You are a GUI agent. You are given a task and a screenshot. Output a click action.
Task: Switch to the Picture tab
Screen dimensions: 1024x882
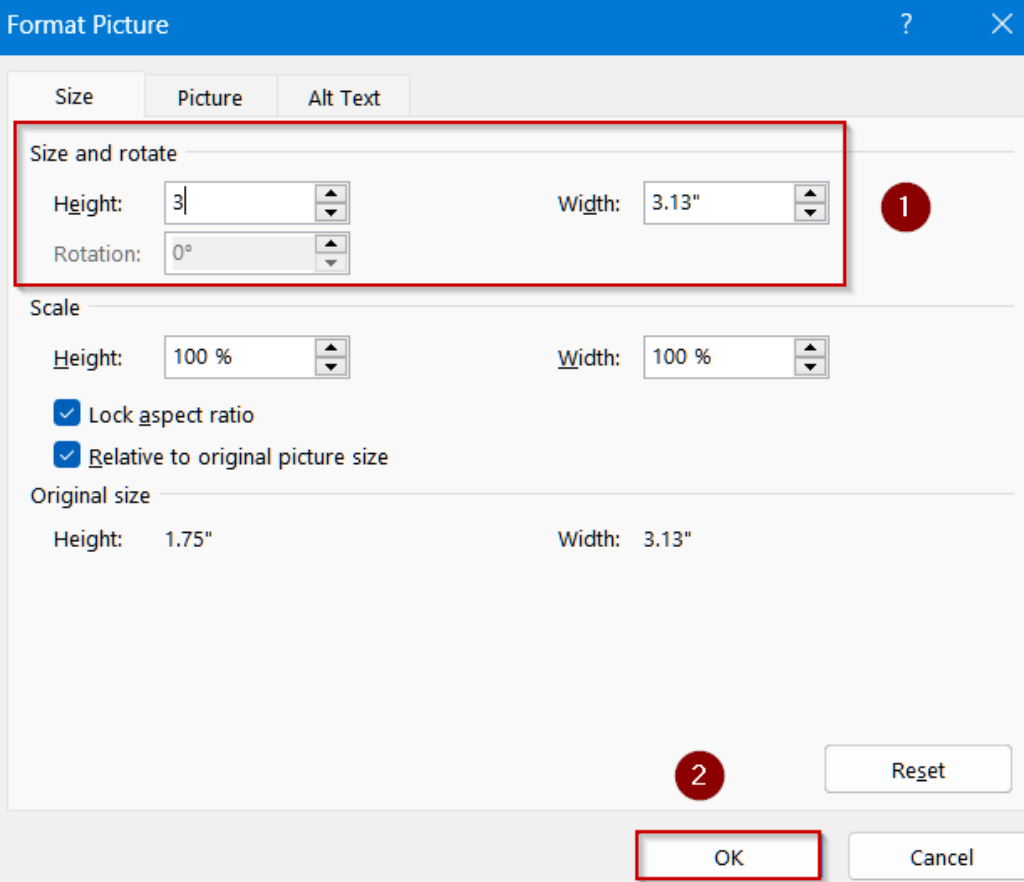(209, 97)
